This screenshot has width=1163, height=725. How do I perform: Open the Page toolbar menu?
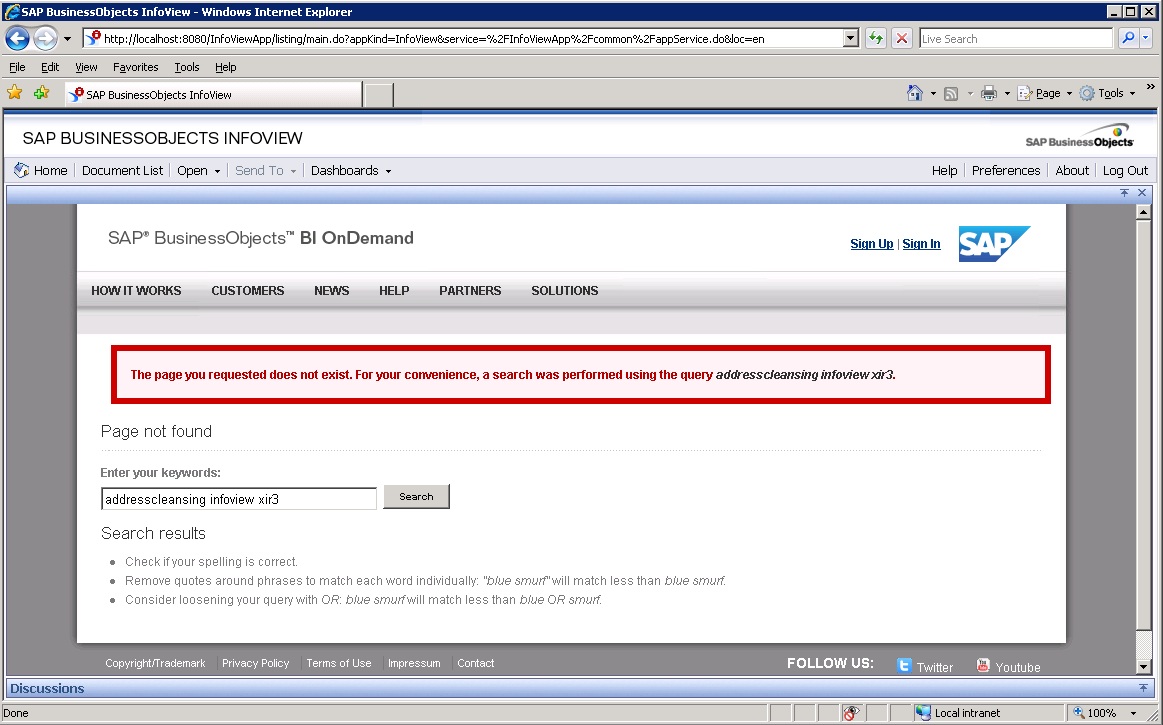tap(1044, 93)
